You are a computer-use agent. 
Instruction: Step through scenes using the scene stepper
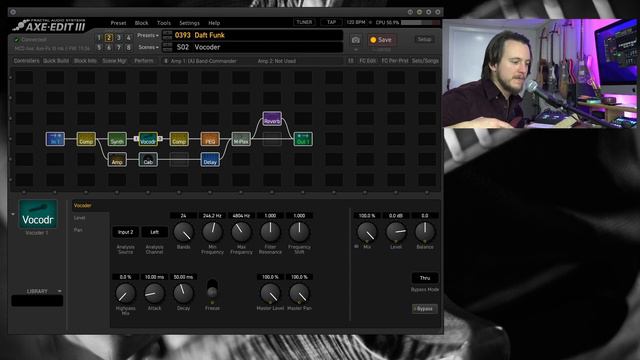click(x=167, y=47)
